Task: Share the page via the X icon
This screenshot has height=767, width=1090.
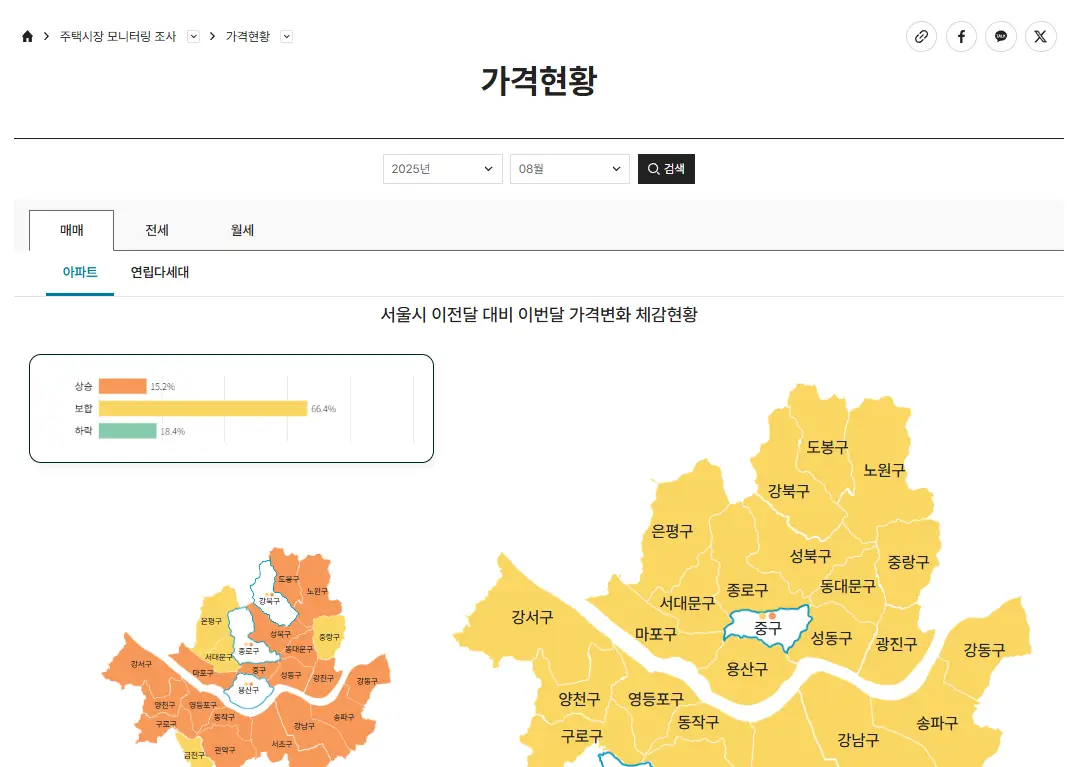Action: 1040,36
